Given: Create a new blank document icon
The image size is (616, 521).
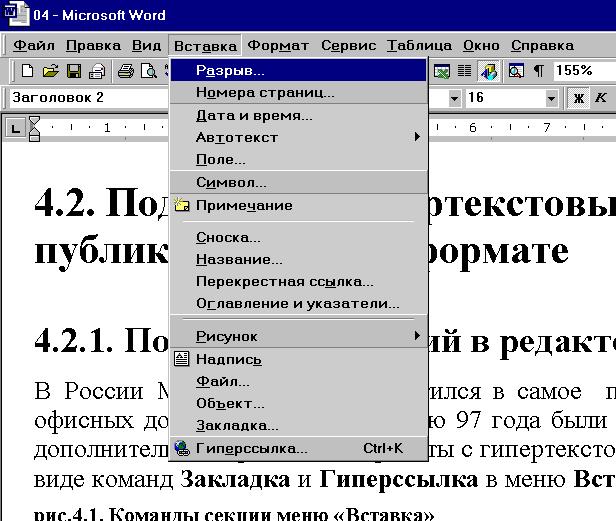Looking at the screenshot, I should coord(27,71).
